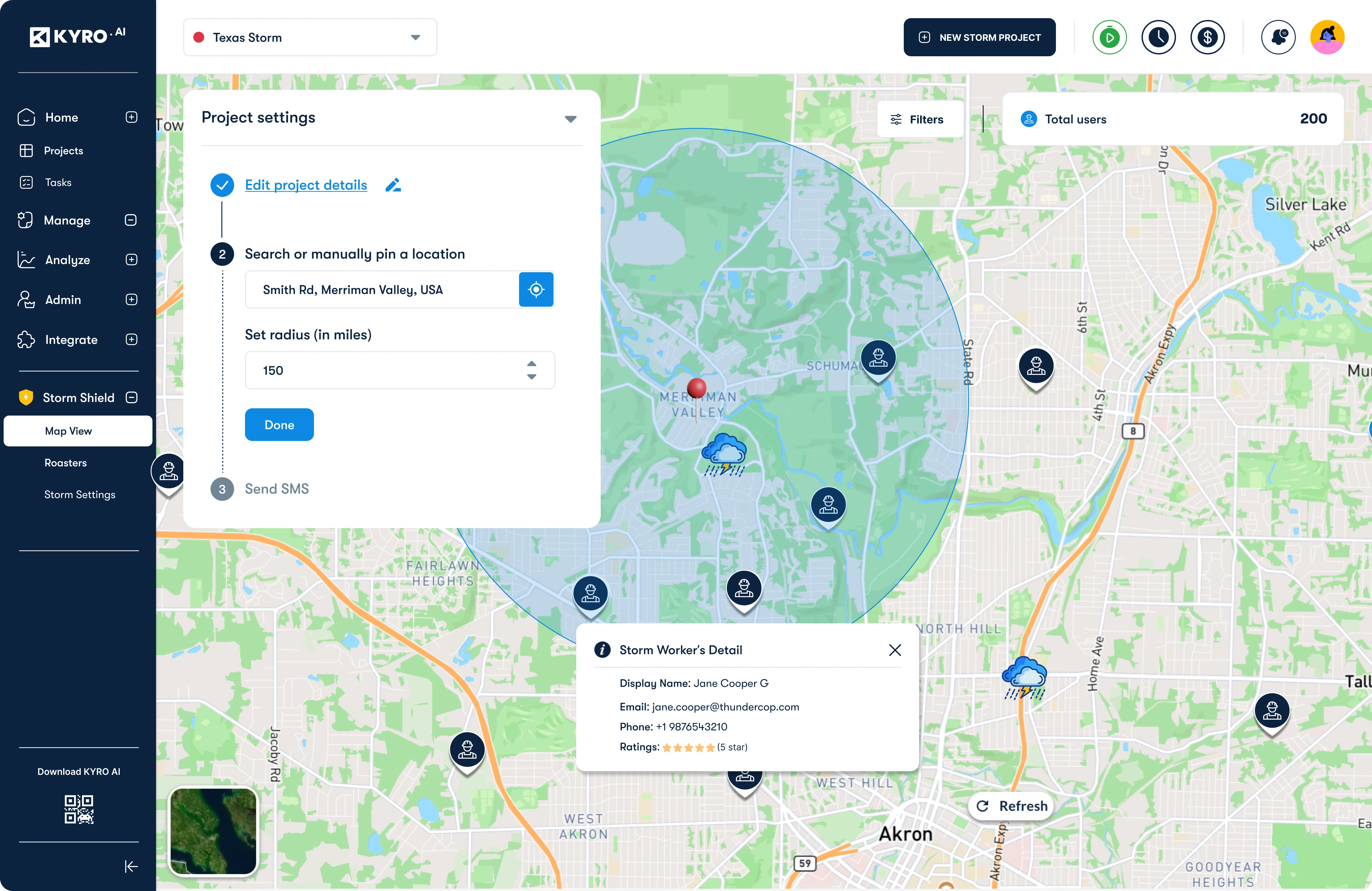Click the dollar sign billing icon
The width and height of the screenshot is (1372, 891).
(x=1207, y=38)
